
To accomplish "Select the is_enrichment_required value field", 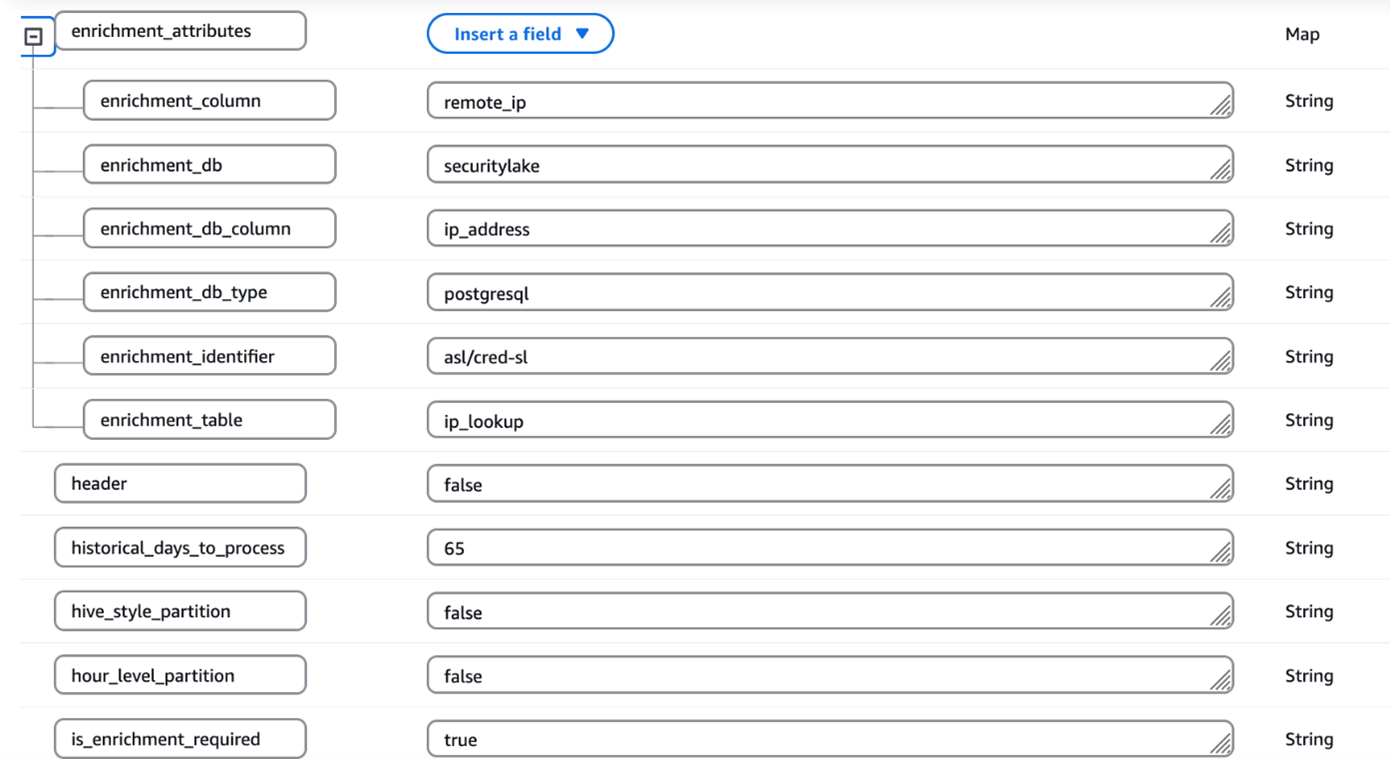I will pos(820,739).
